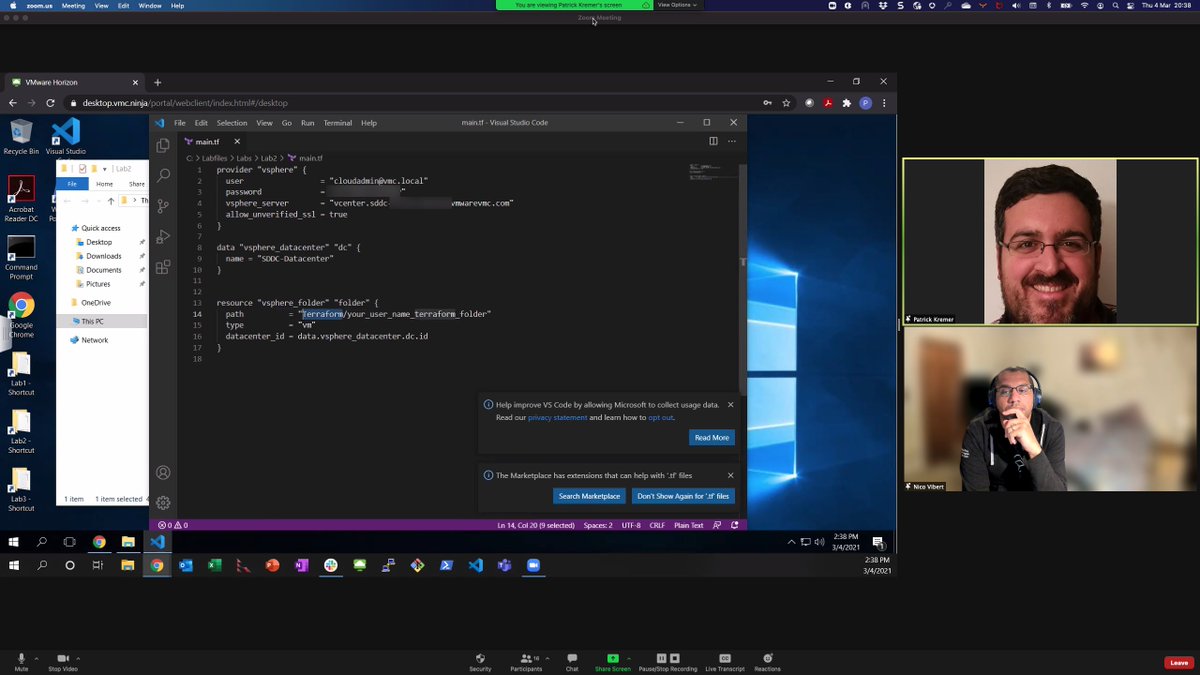Open the Zoom Chat panel

[572, 662]
